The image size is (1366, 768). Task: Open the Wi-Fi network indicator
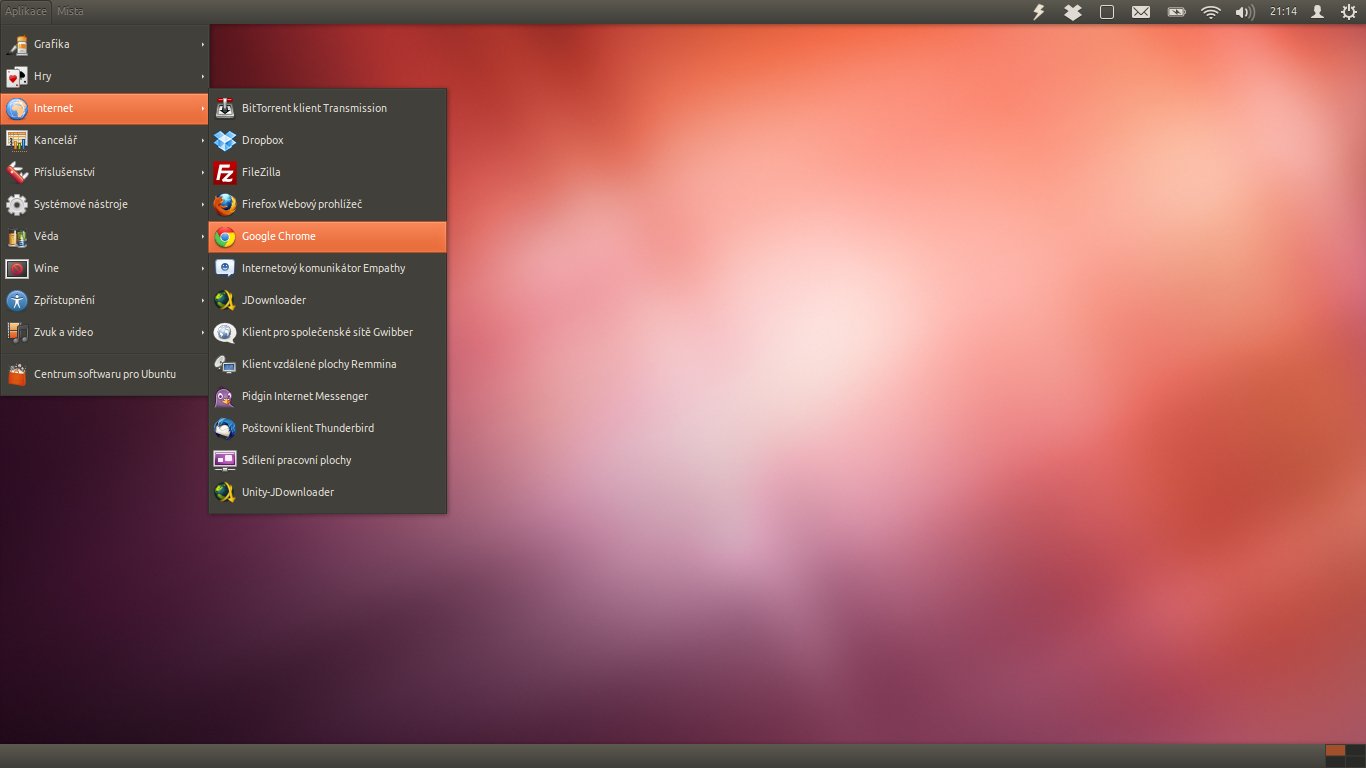(x=1211, y=12)
